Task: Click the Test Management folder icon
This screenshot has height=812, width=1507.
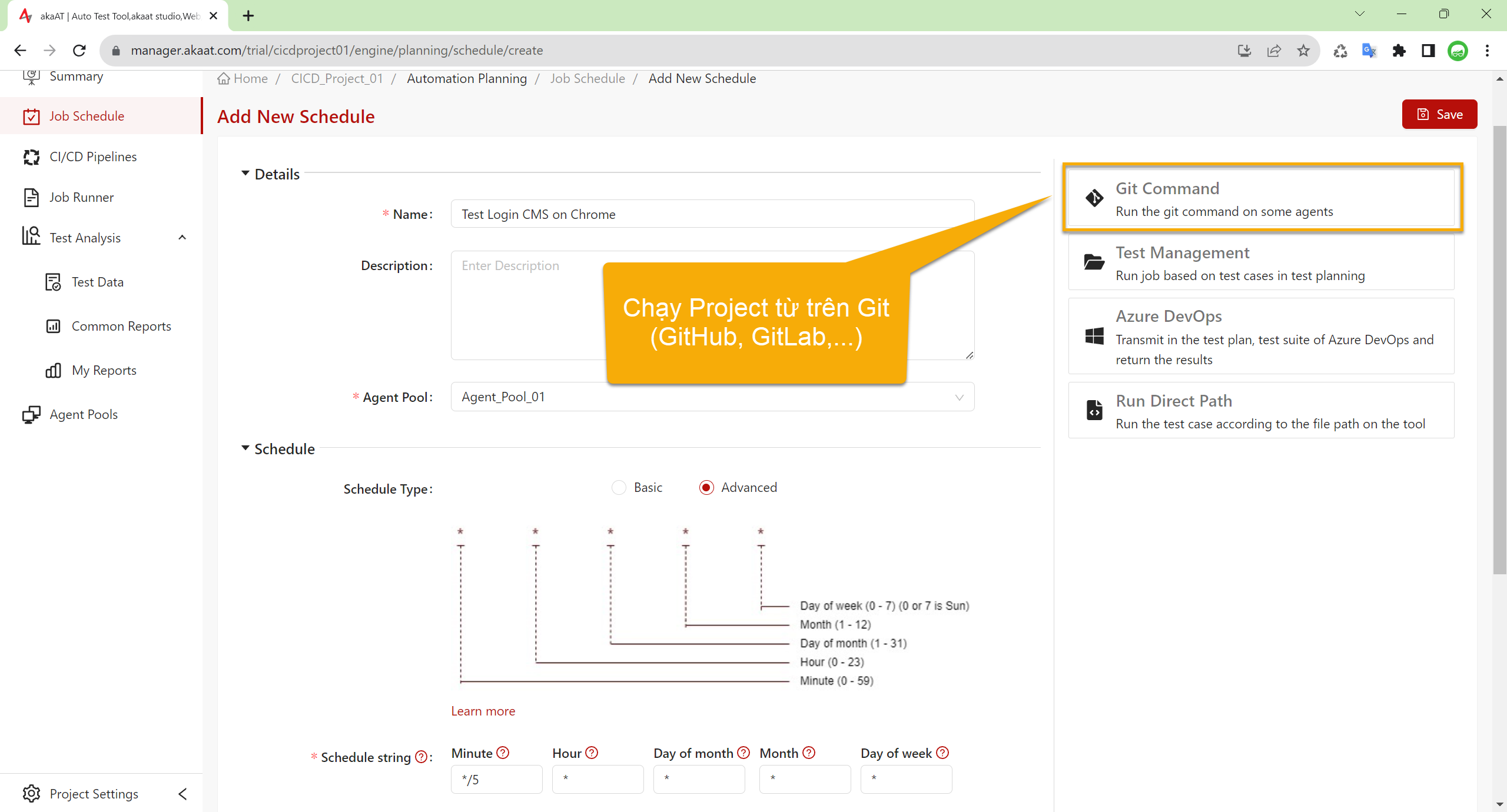Action: 1094,262
